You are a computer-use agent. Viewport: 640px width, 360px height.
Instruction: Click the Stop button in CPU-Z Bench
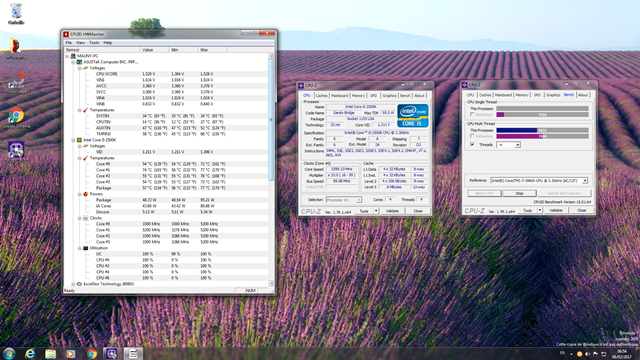pos(519,193)
